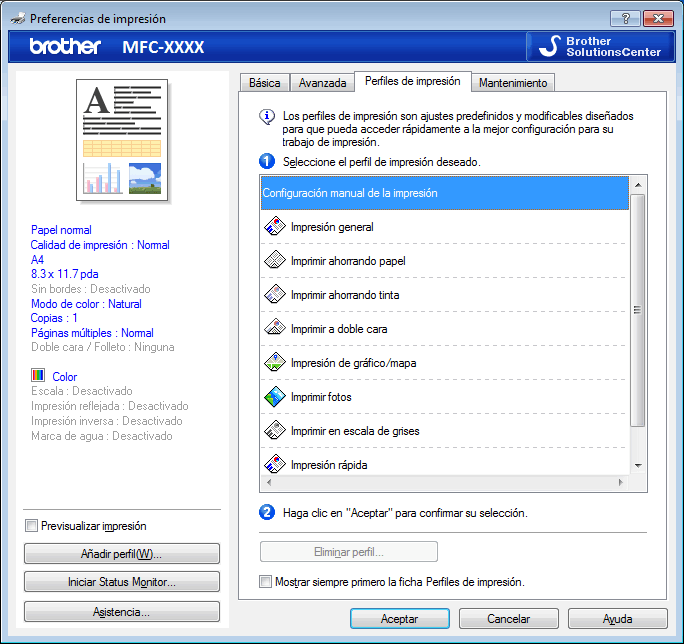Confirm with the Aceptar button
Screen dimensions: 684x644
[x=400, y=619]
